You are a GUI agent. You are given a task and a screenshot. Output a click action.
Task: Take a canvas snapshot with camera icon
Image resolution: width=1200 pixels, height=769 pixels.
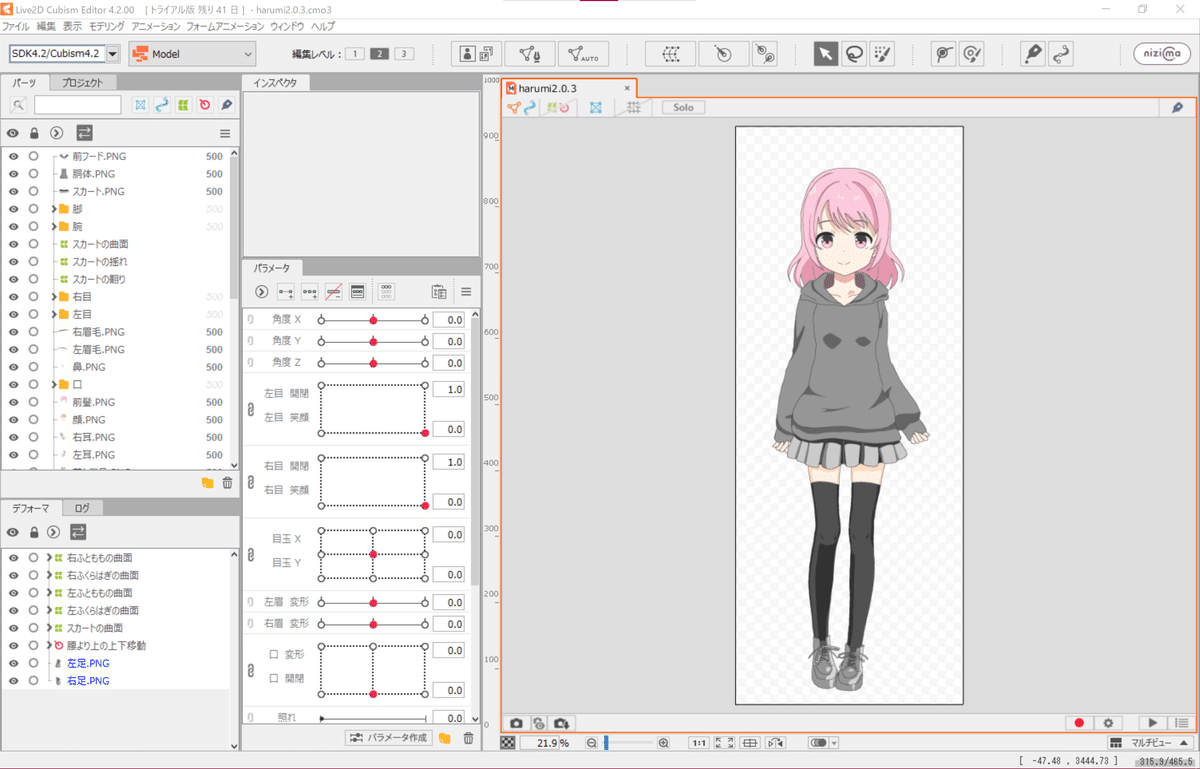point(516,723)
